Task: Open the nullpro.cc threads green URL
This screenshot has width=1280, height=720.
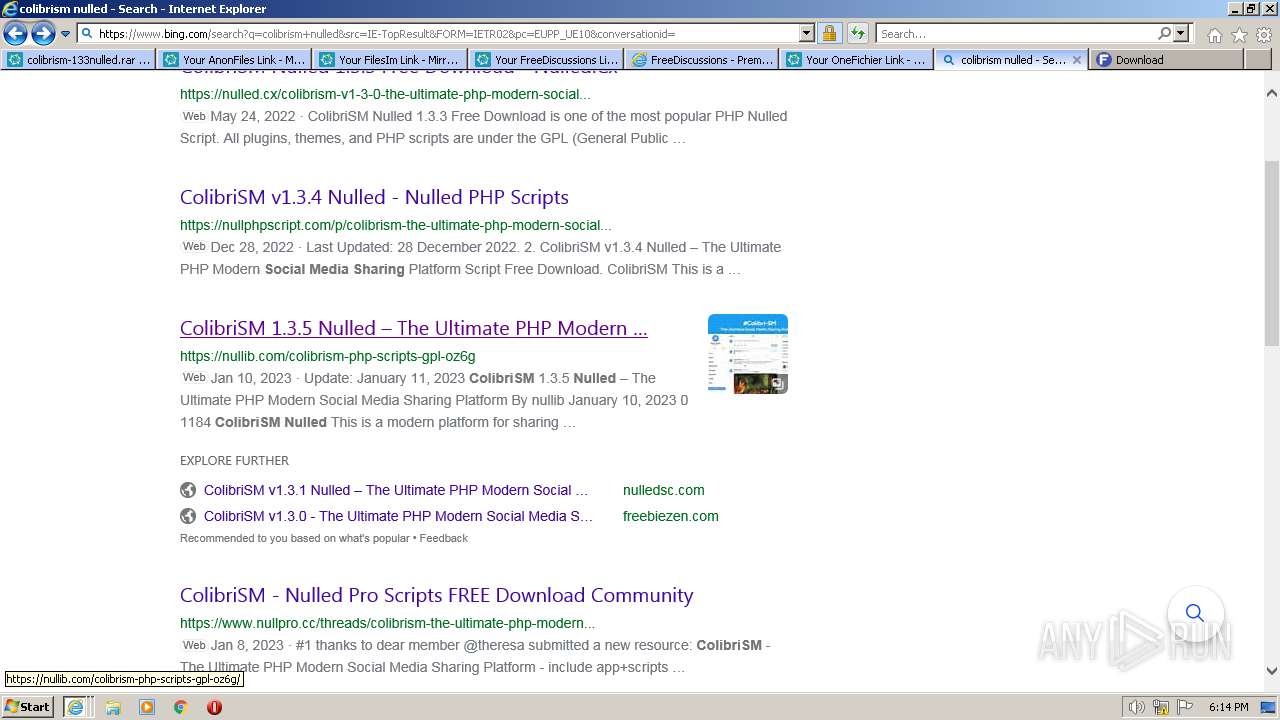Action: [387, 623]
